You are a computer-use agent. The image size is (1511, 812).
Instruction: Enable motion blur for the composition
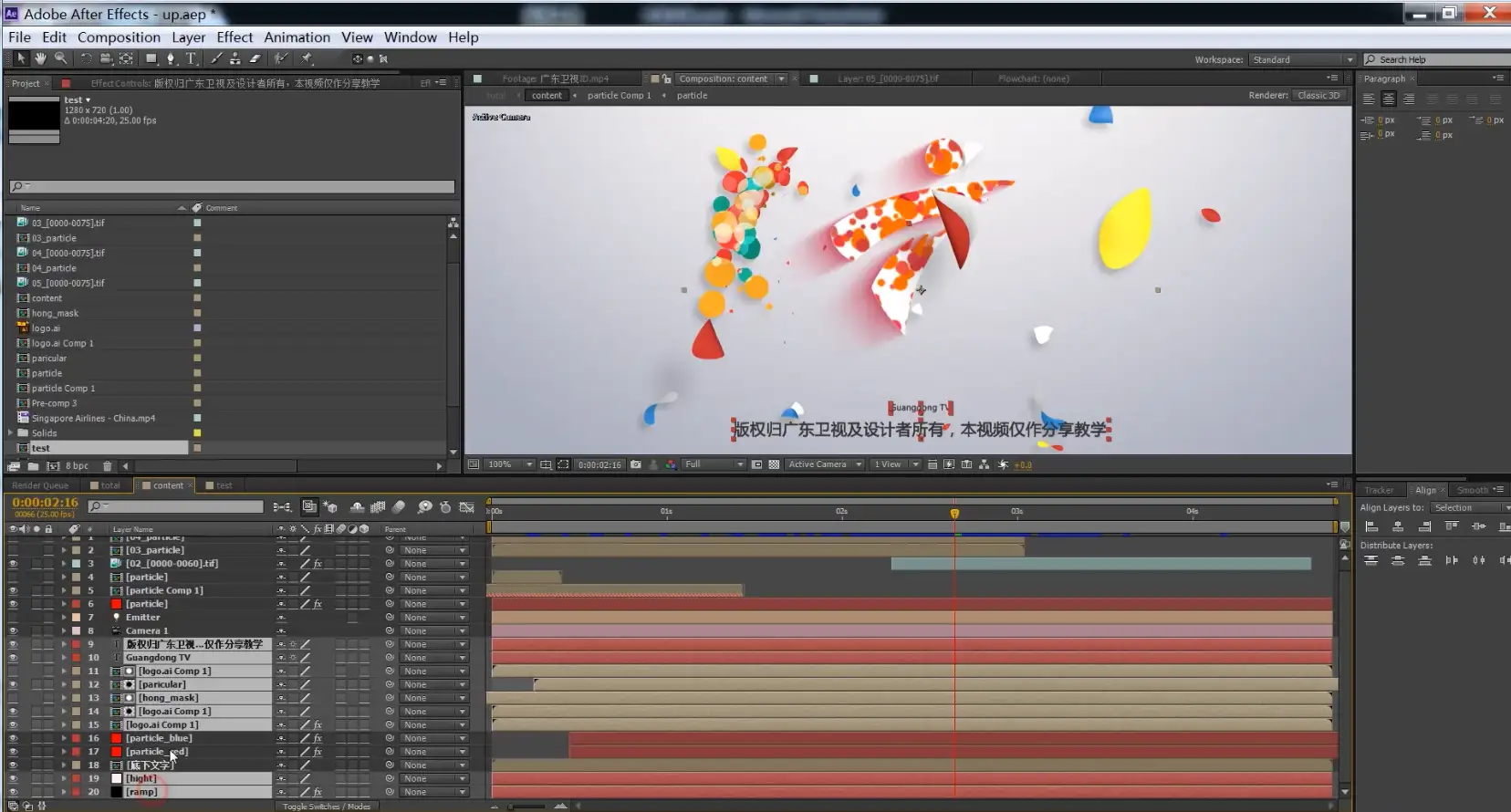[399, 507]
